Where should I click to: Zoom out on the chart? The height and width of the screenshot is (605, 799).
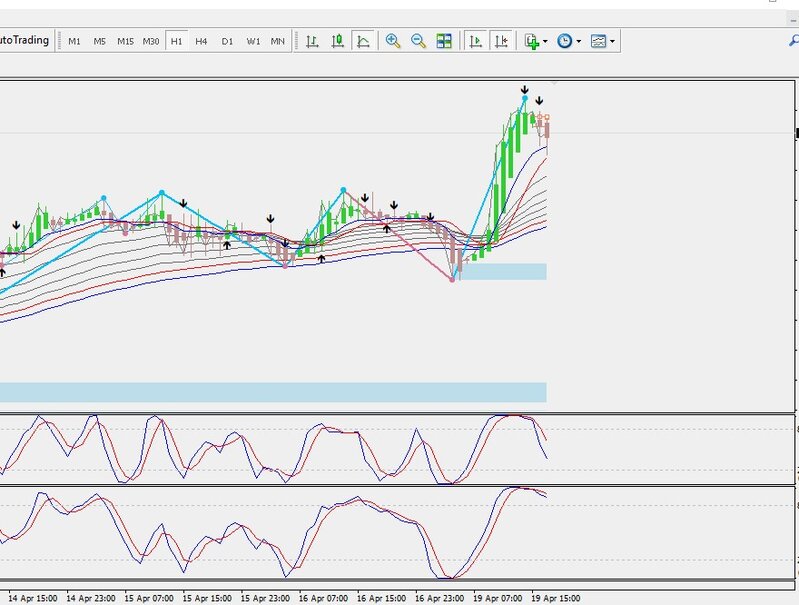(x=418, y=41)
